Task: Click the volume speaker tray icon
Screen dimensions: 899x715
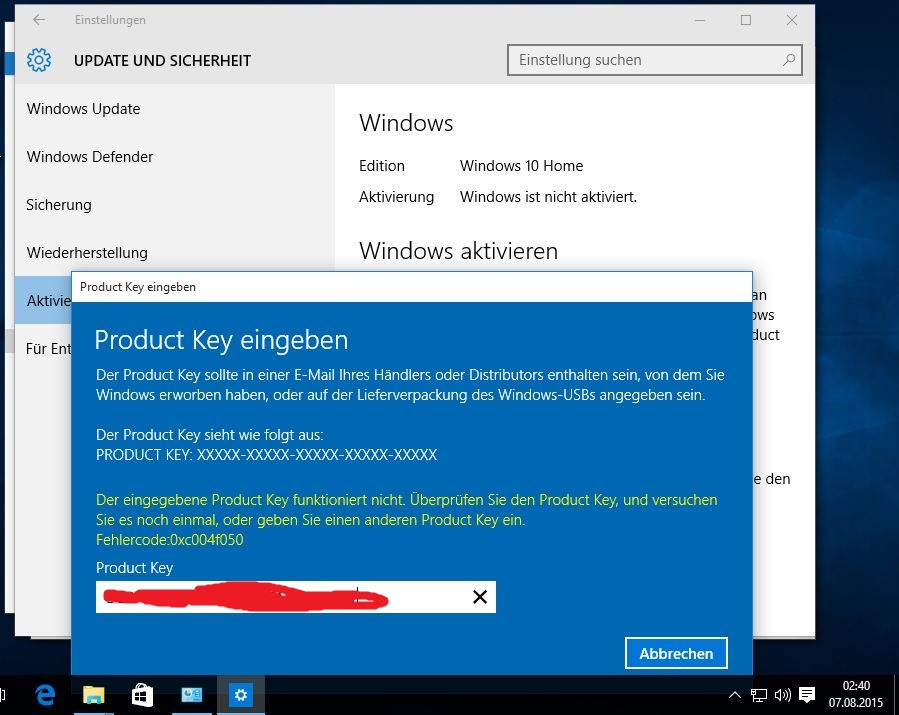Action: pos(783,696)
